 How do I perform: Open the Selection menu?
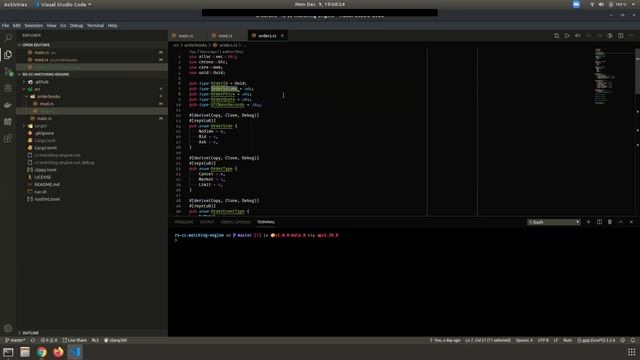point(33,25)
